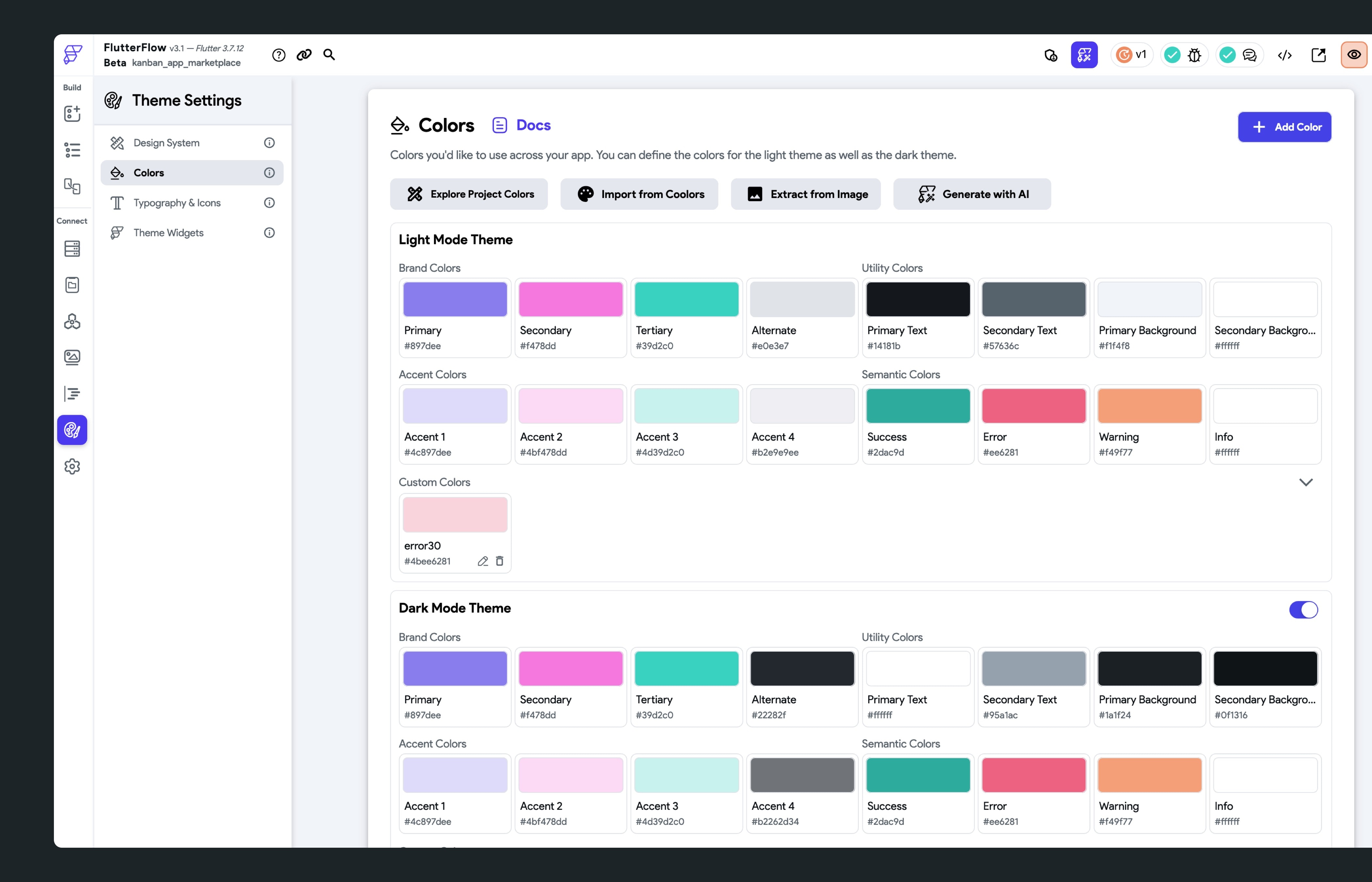Toggle the Dark Mode Theme switch

pos(1303,610)
